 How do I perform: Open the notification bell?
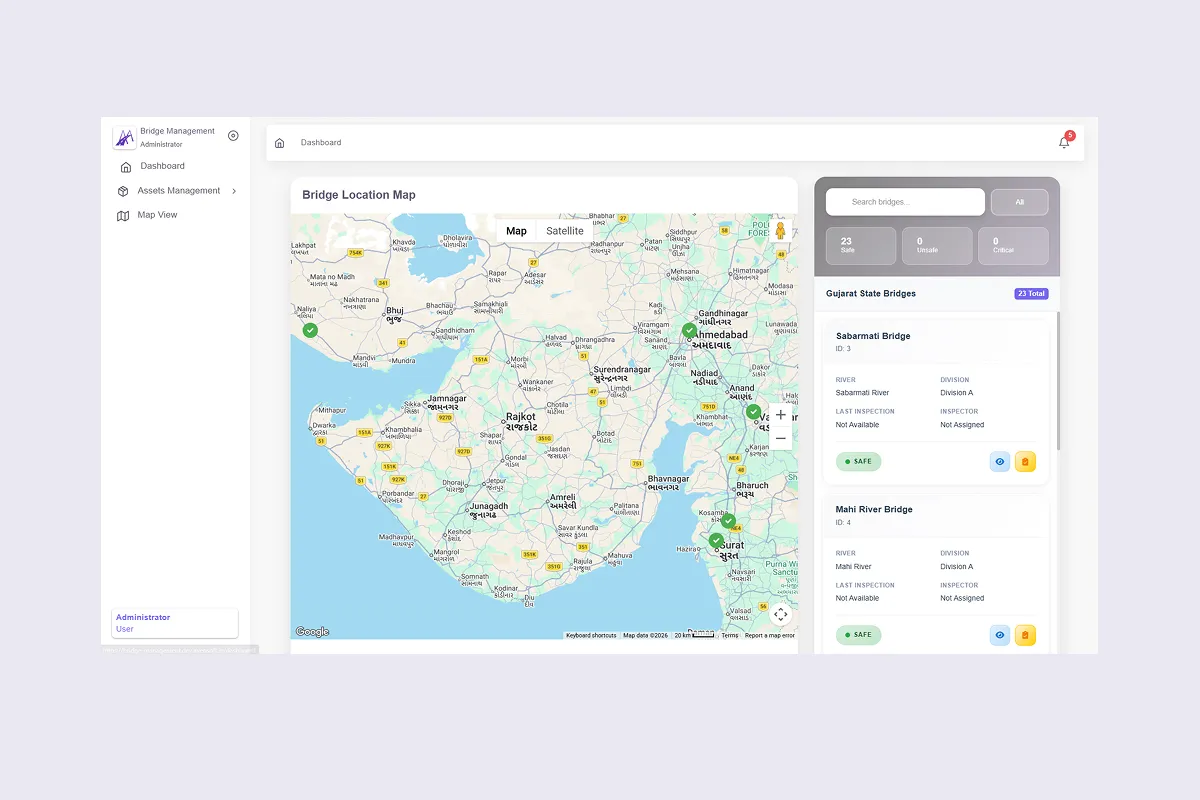coord(1064,143)
